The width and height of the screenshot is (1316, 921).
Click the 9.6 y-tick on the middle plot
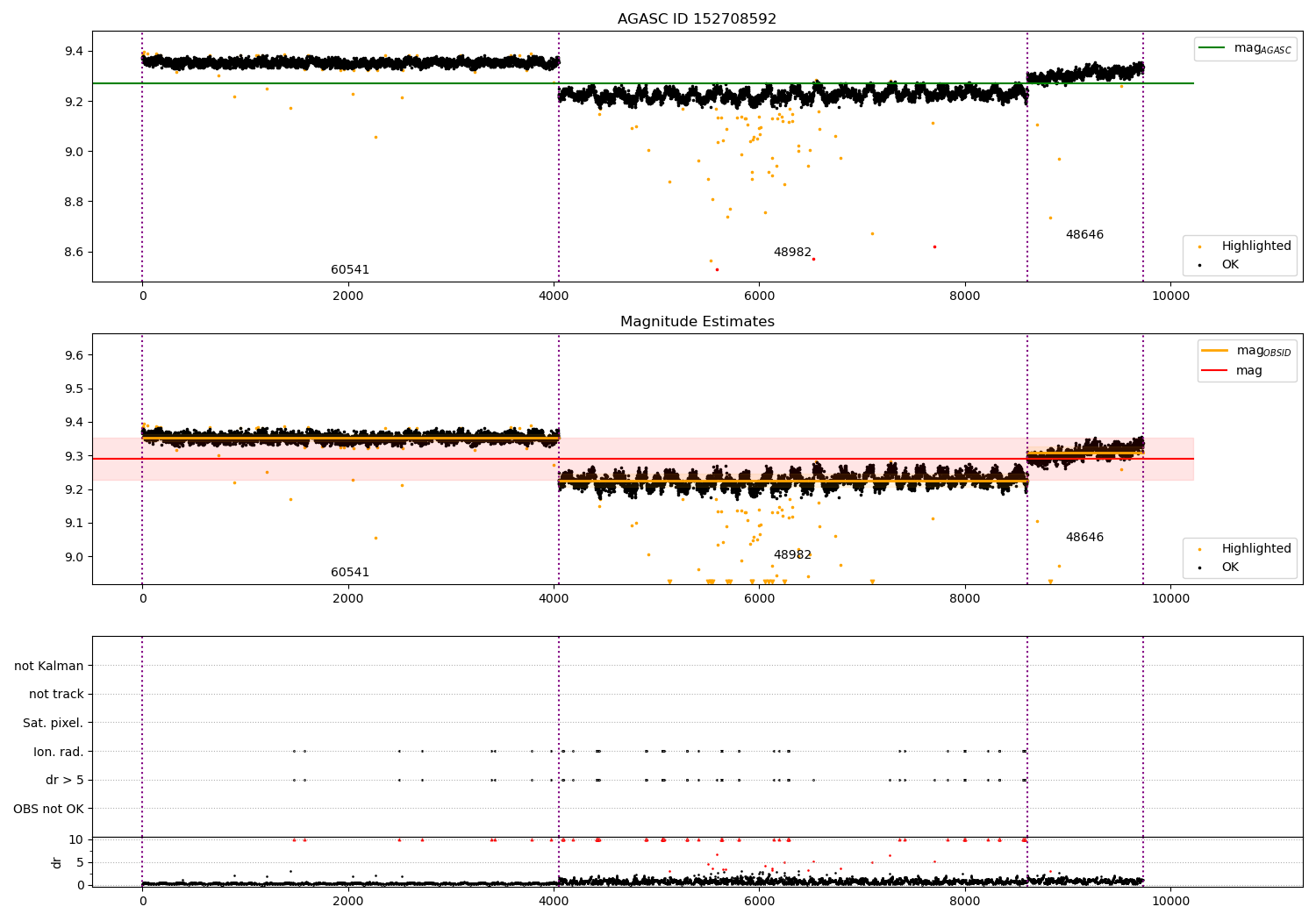tap(74, 355)
